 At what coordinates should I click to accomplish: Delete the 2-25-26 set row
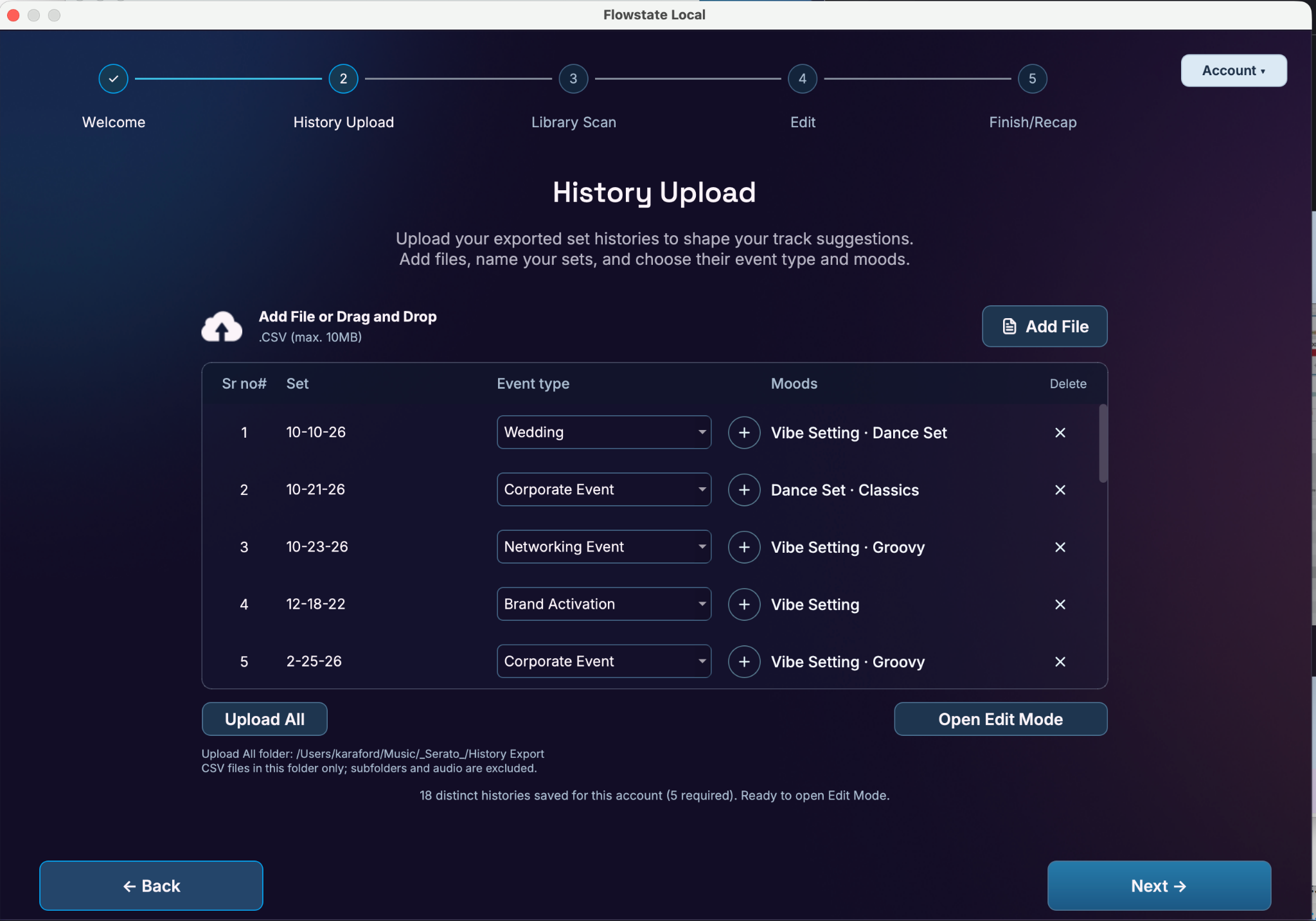pyautogui.click(x=1060, y=661)
